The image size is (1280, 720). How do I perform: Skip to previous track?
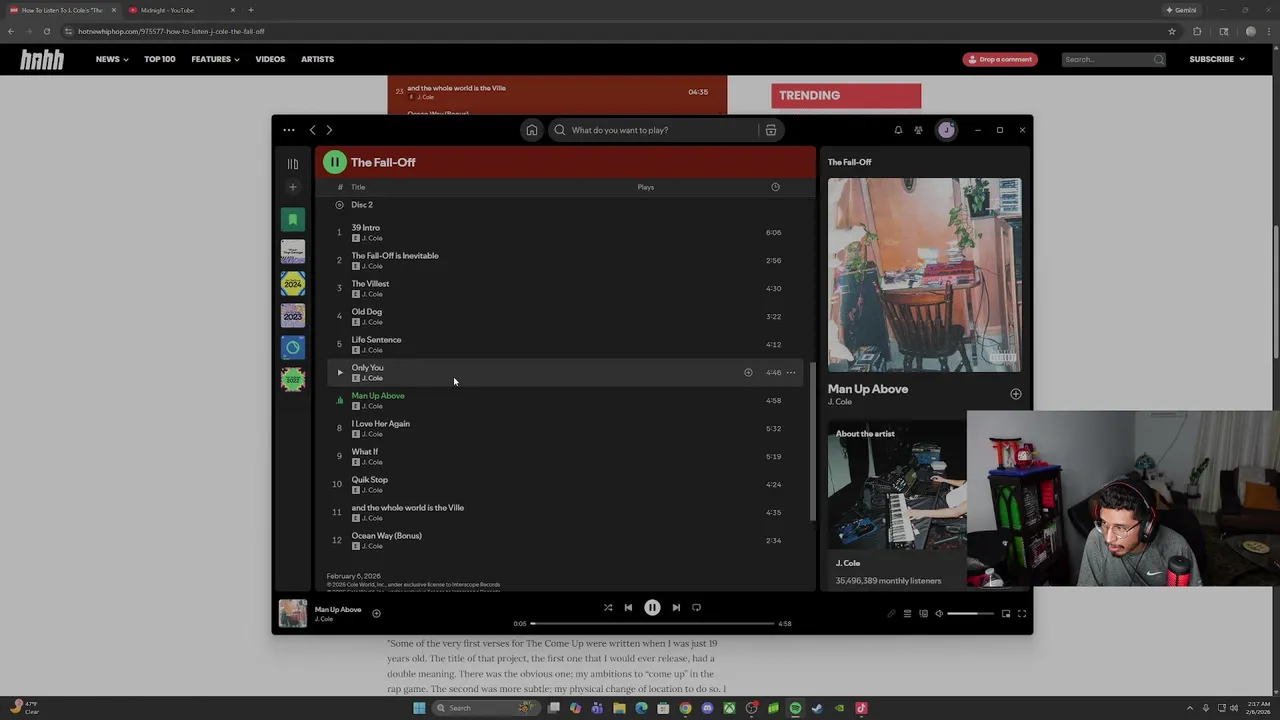[x=628, y=607]
